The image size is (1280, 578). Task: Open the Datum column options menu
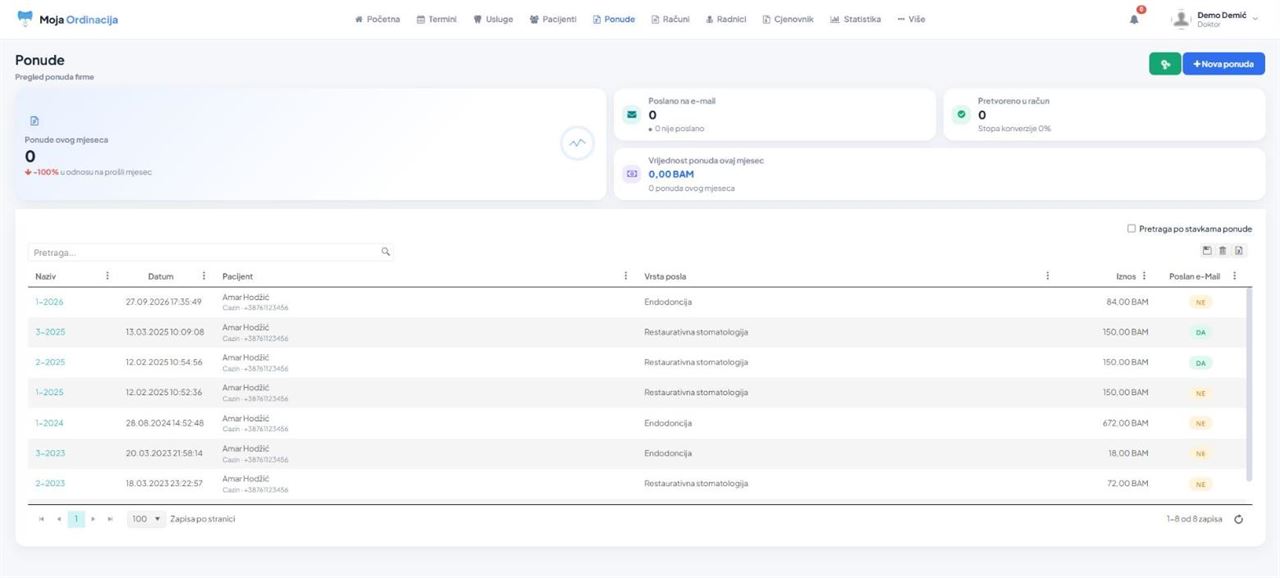tap(204, 276)
